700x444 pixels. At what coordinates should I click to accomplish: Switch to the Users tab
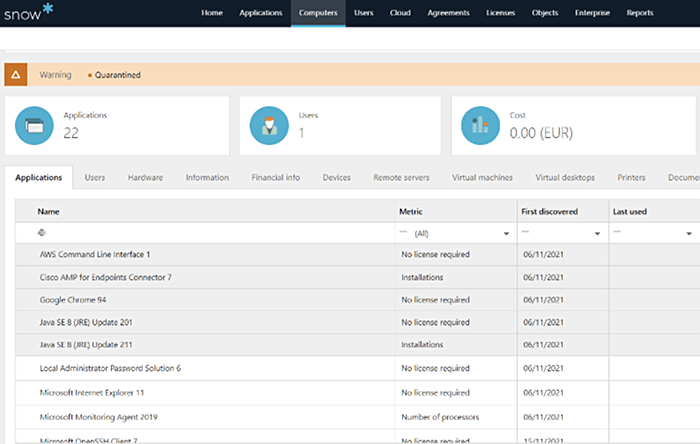(95, 178)
